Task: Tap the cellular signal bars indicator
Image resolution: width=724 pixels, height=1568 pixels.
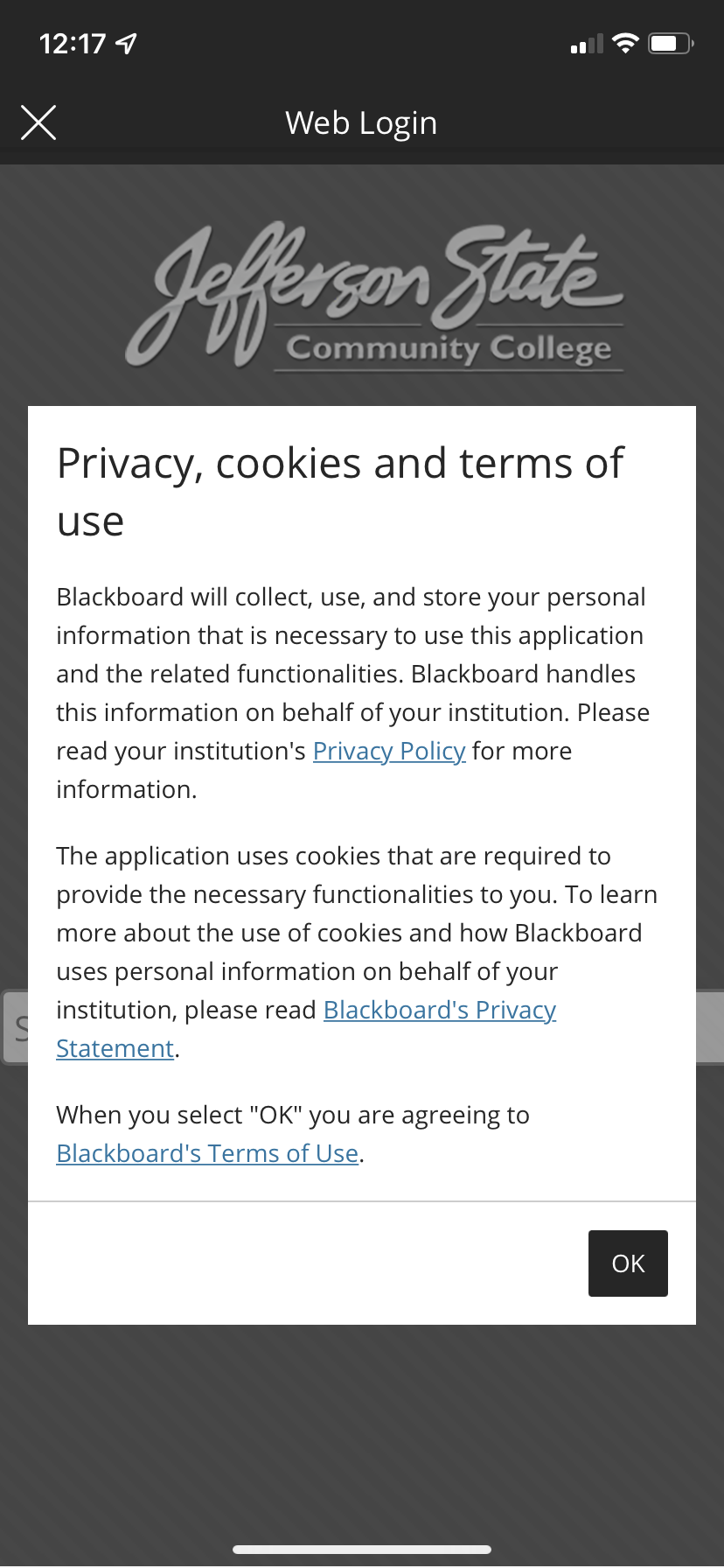Action: pyautogui.click(x=588, y=43)
